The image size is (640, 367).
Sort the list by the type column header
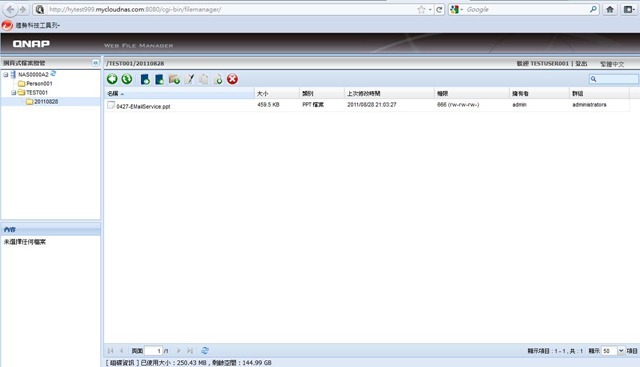322,93
